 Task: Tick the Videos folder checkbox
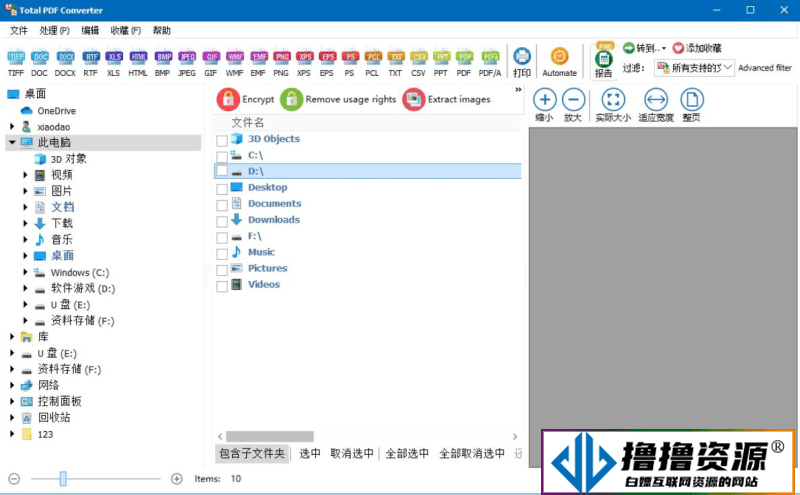[x=222, y=286]
